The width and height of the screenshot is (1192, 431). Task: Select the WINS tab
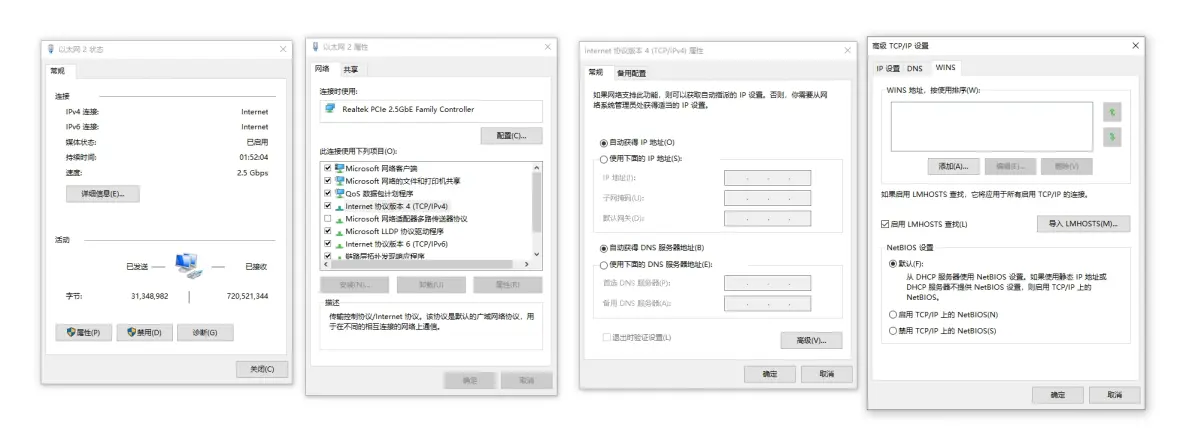pyautogui.click(x=945, y=68)
